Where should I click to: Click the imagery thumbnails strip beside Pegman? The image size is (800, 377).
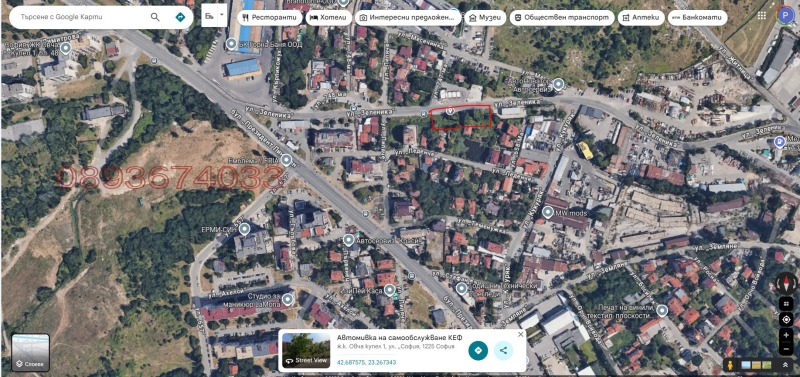pos(756,365)
